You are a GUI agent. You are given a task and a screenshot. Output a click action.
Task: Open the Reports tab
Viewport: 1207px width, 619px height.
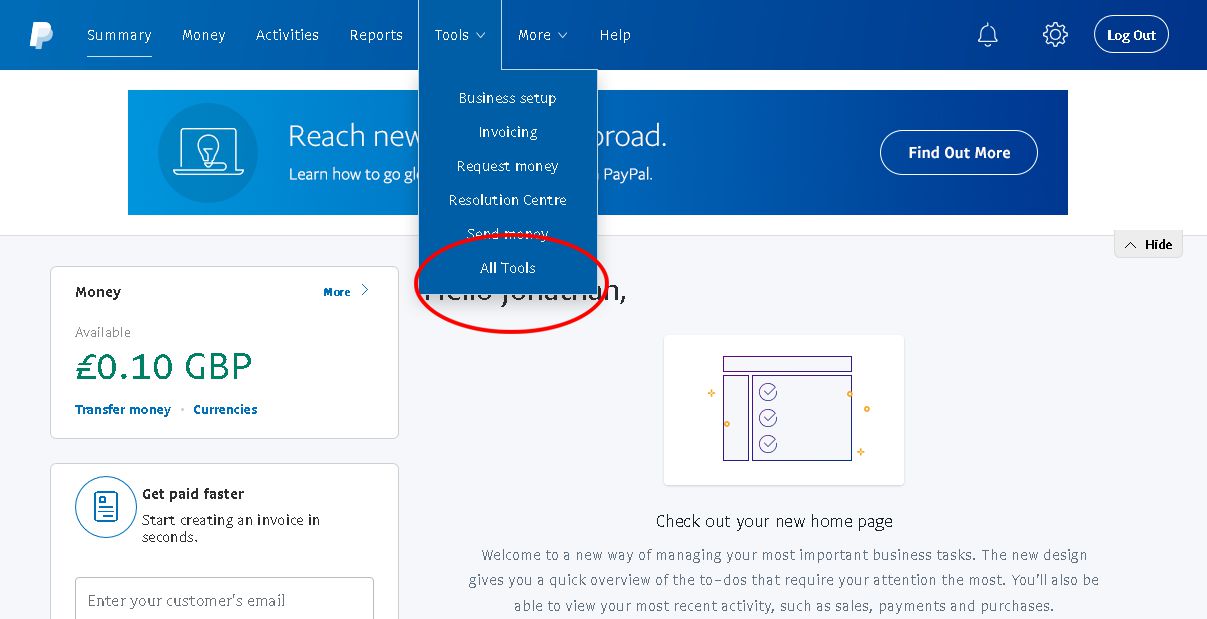pyautogui.click(x=376, y=35)
